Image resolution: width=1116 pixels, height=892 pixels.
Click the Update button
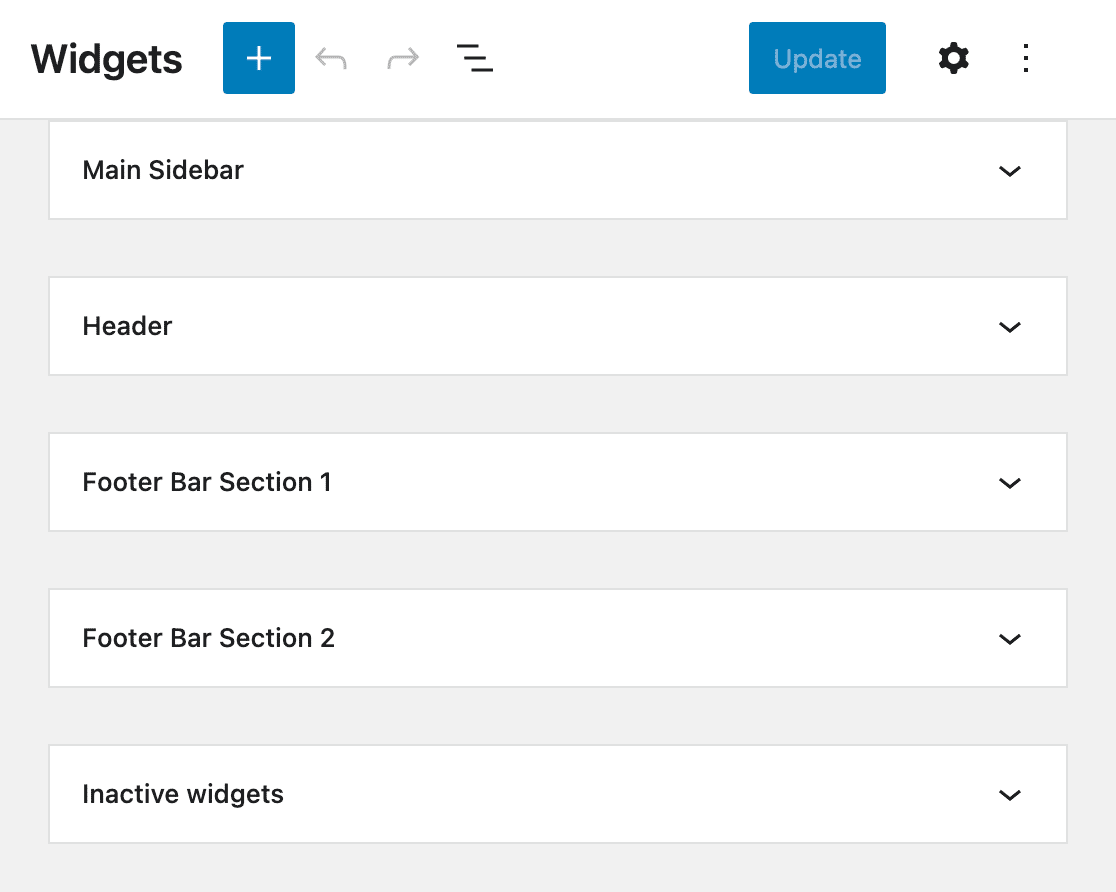pos(817,59)
